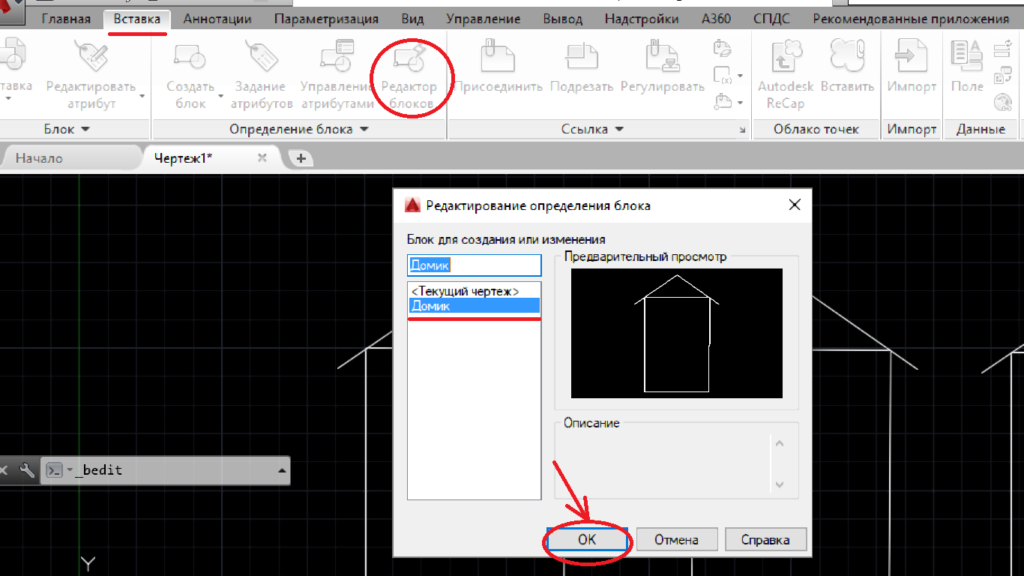
Task: Click the block name input field
Action: pos(474,265)
